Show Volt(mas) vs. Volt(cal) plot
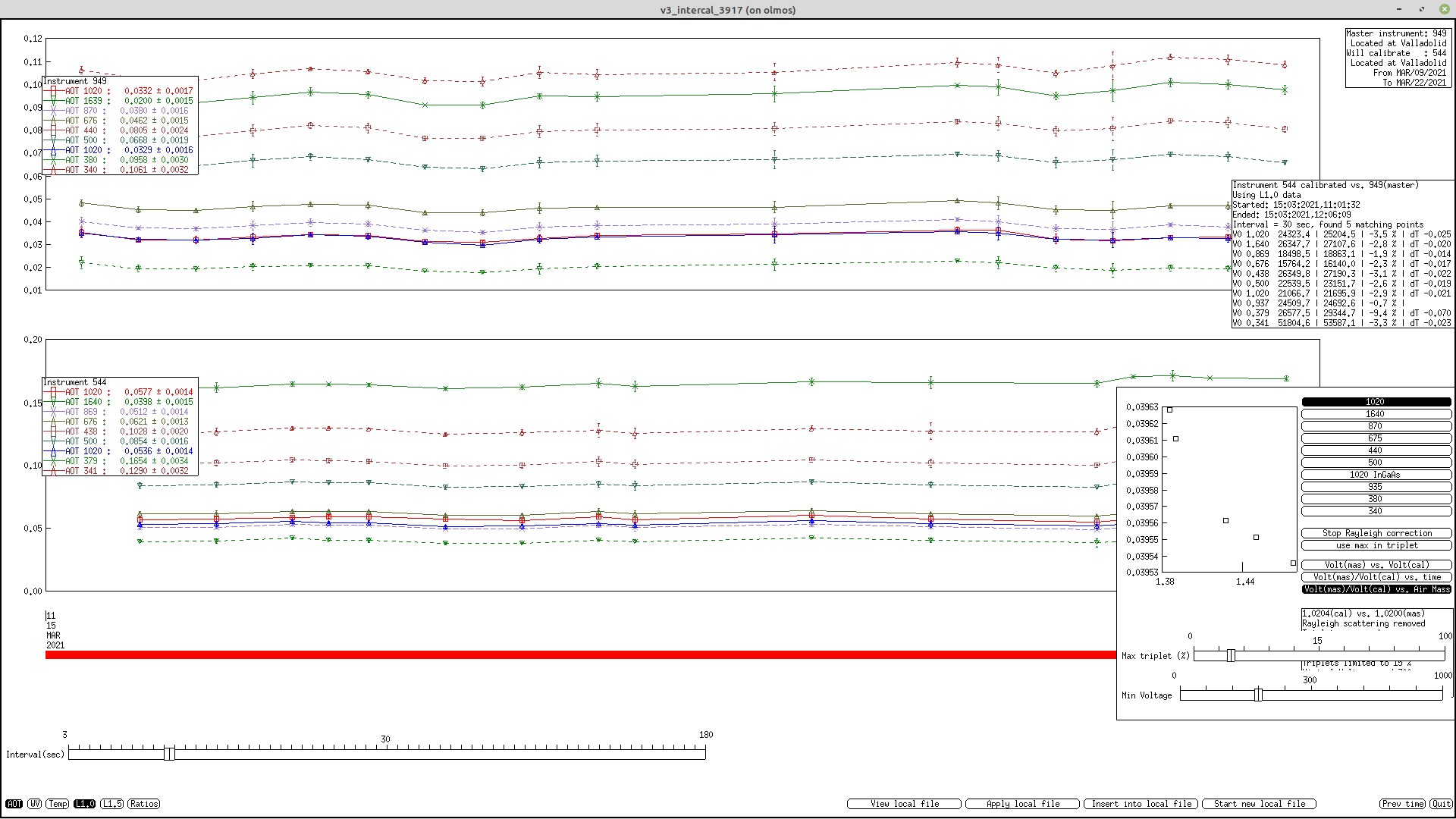This screenshot has width=1456, height=819. click(x=1376, y=565)
